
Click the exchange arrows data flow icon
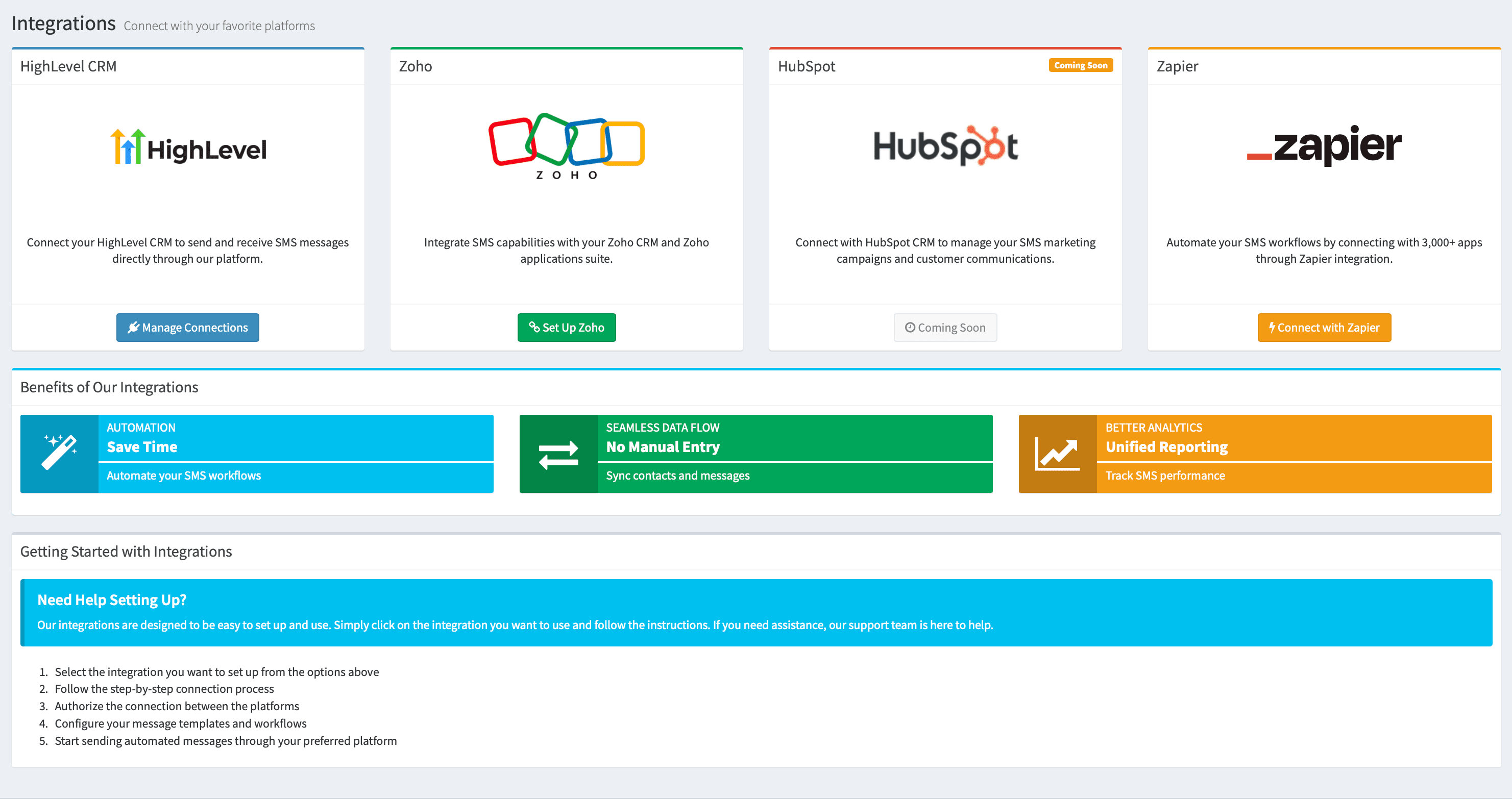[558, 455]
